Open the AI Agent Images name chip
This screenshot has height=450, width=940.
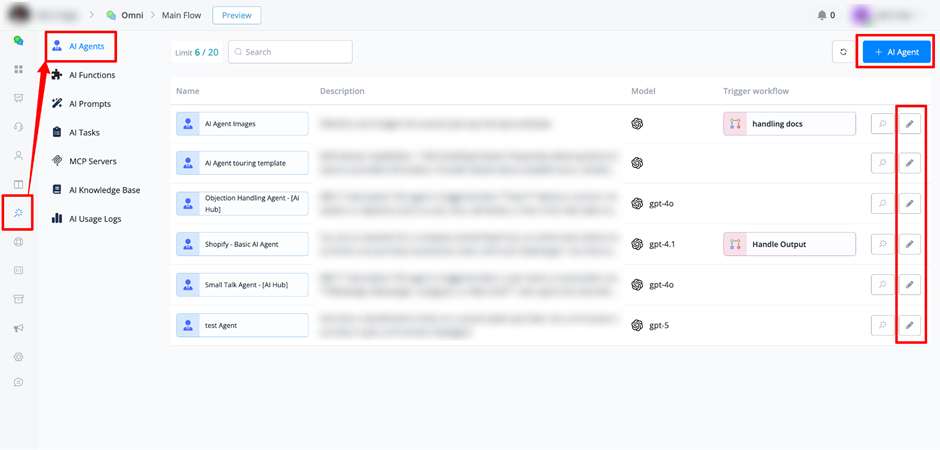point(242,124)
